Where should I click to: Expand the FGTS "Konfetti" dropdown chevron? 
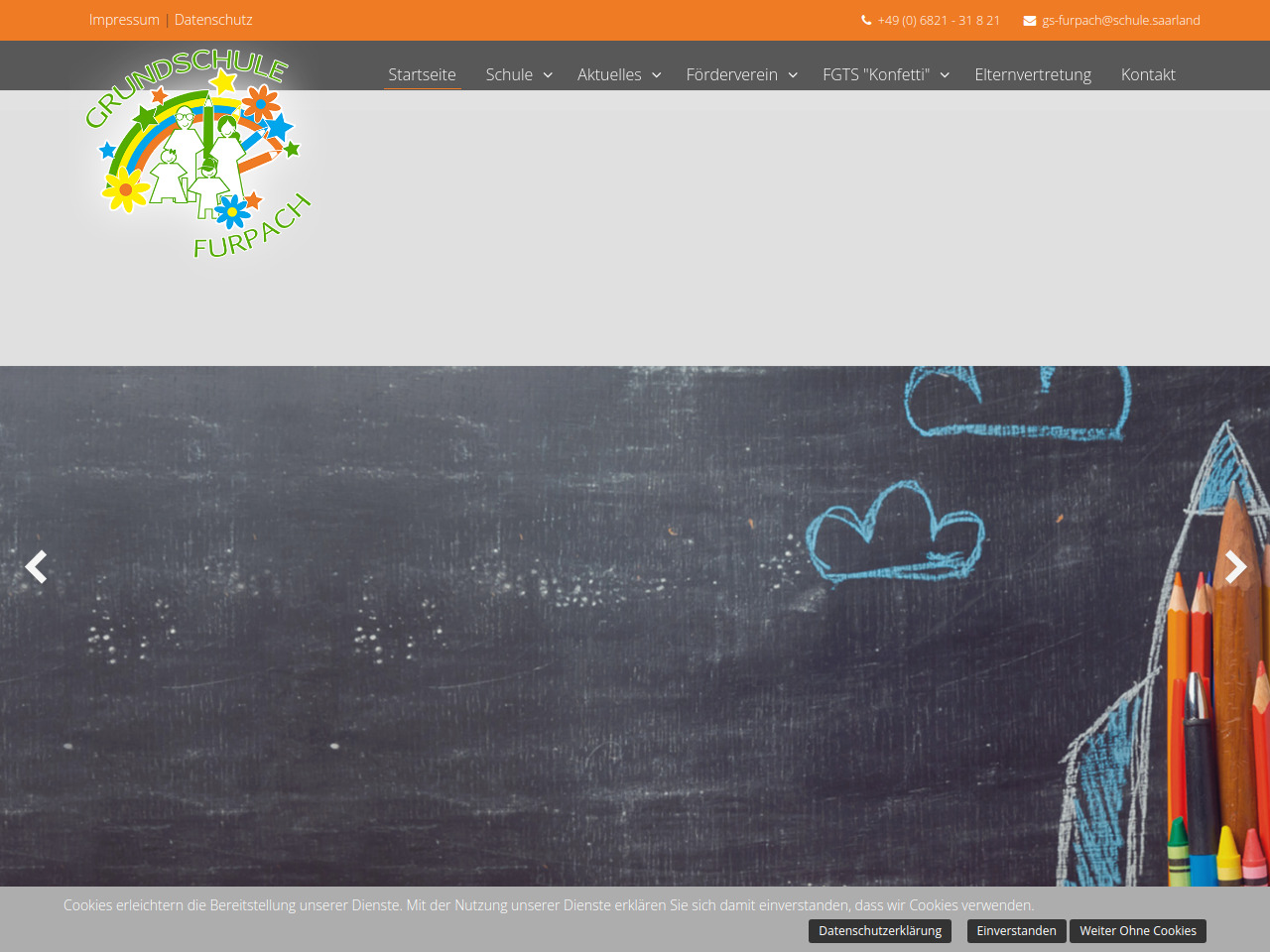(945, 75)
